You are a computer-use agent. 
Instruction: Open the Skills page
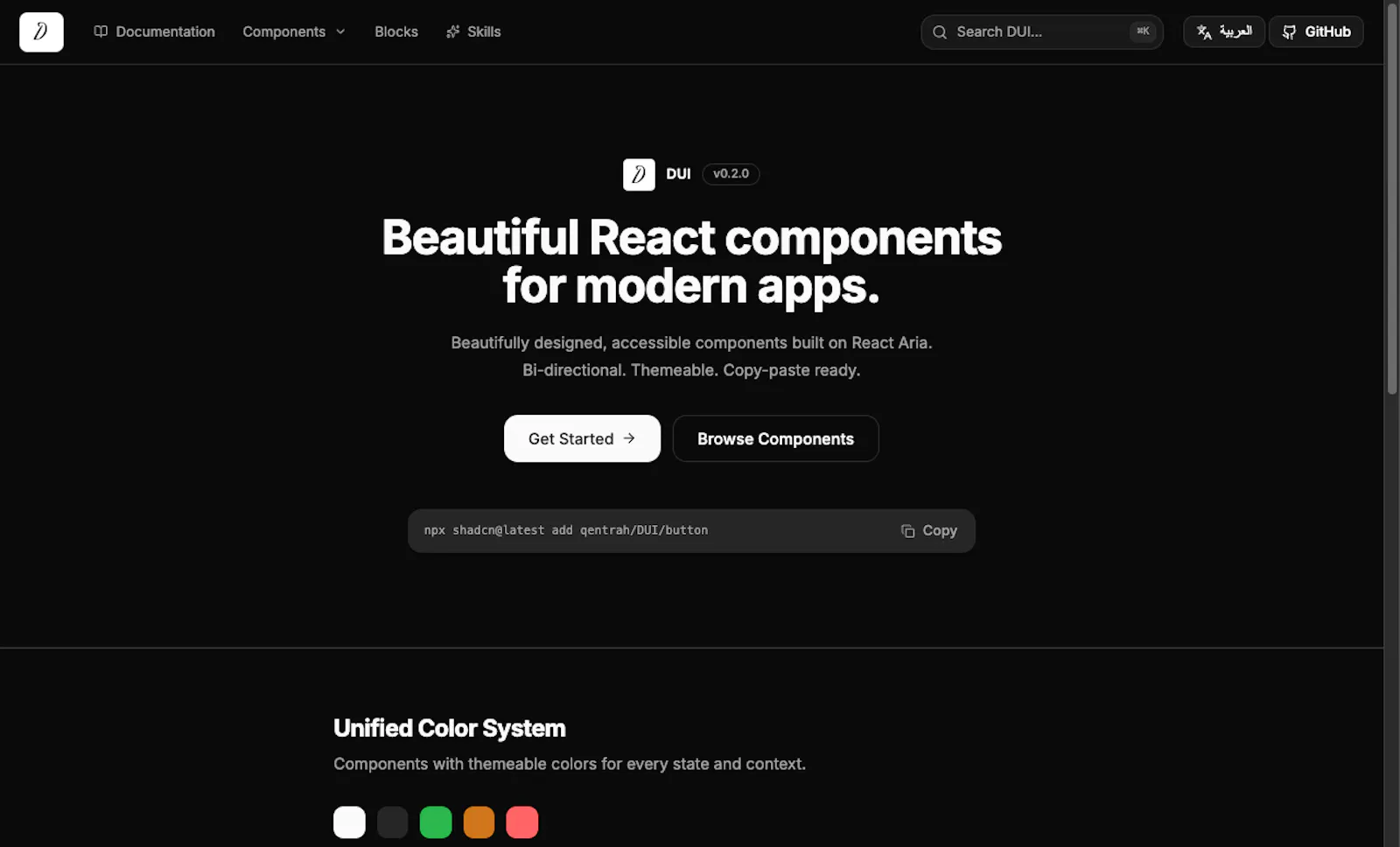point(473,31)
